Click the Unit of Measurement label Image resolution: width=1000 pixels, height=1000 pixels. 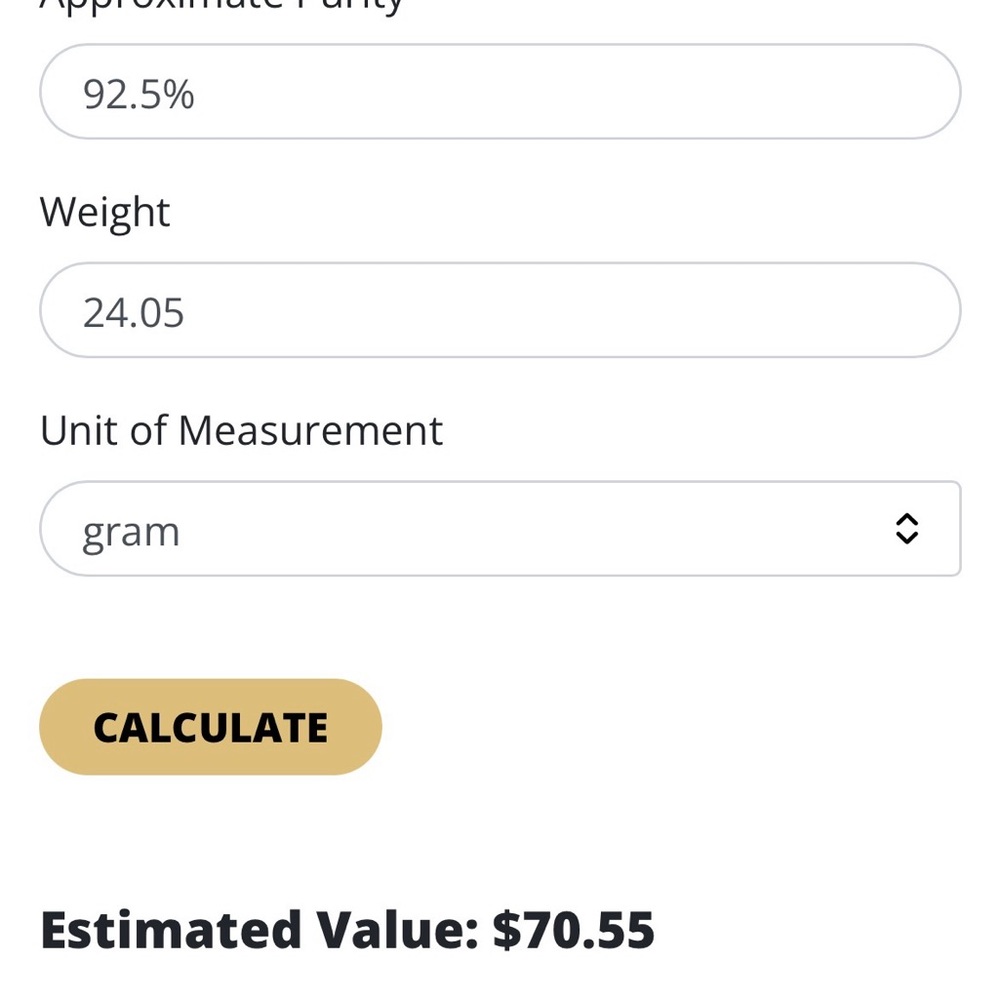[241, 431]
